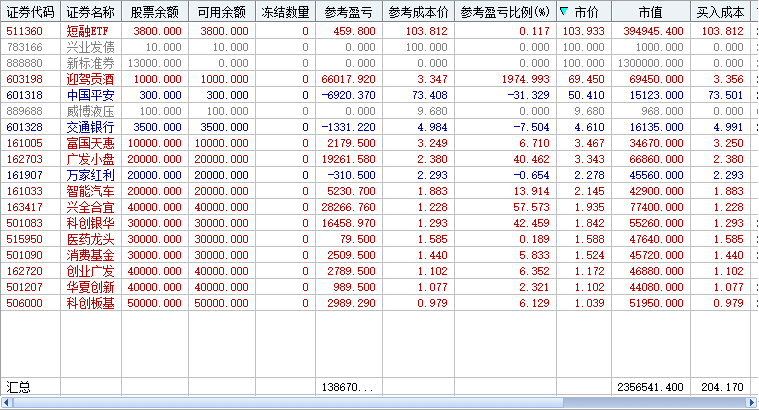Click security code 601328
The width and height of the screenshot is (759, 410).
coord(25,127)
